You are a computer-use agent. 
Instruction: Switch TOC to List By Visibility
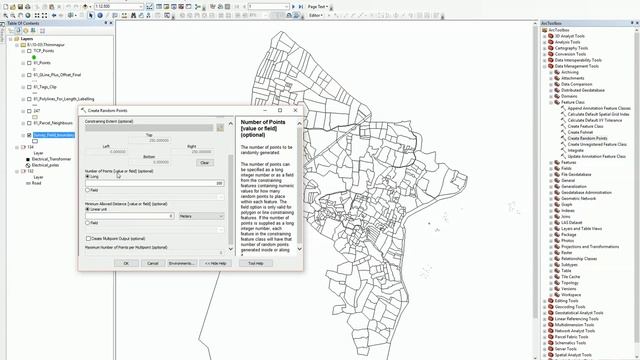click(x=26, y=31)
